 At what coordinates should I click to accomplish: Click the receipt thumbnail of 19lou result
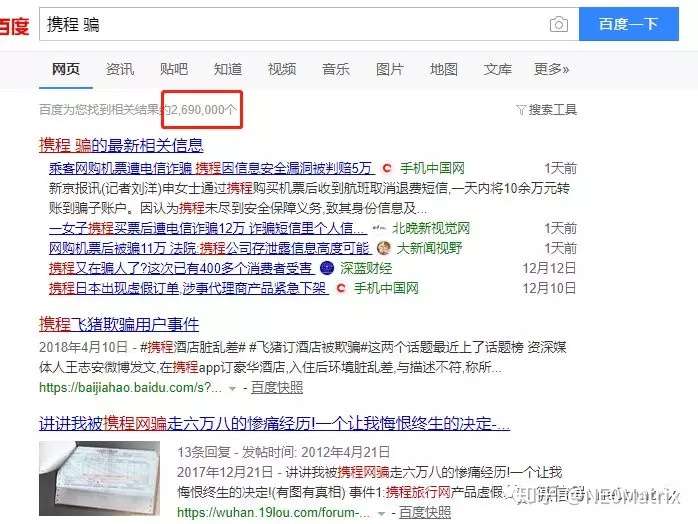pos(99,478)
